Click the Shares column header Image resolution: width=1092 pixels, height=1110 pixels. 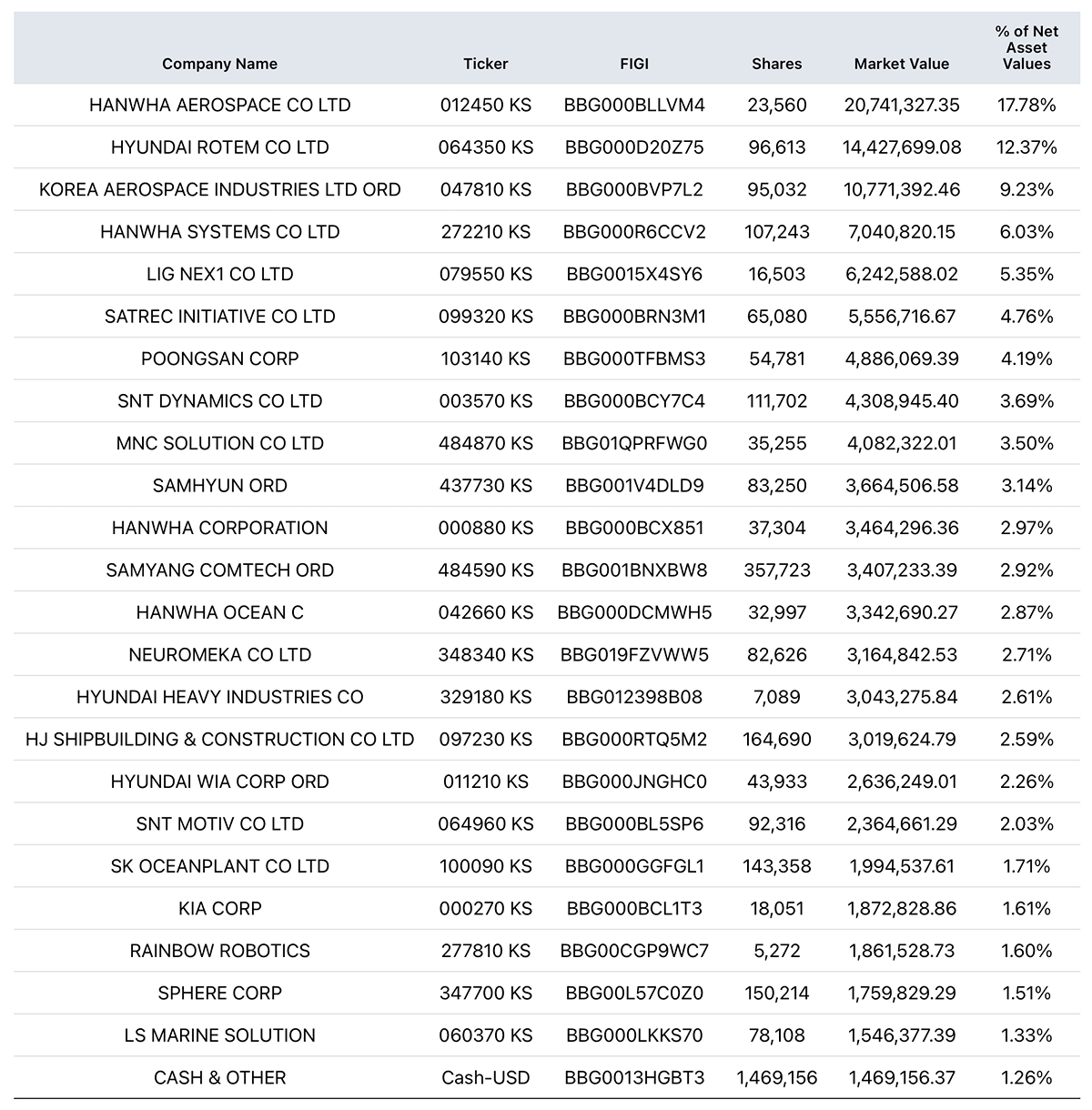click(776, 64)
